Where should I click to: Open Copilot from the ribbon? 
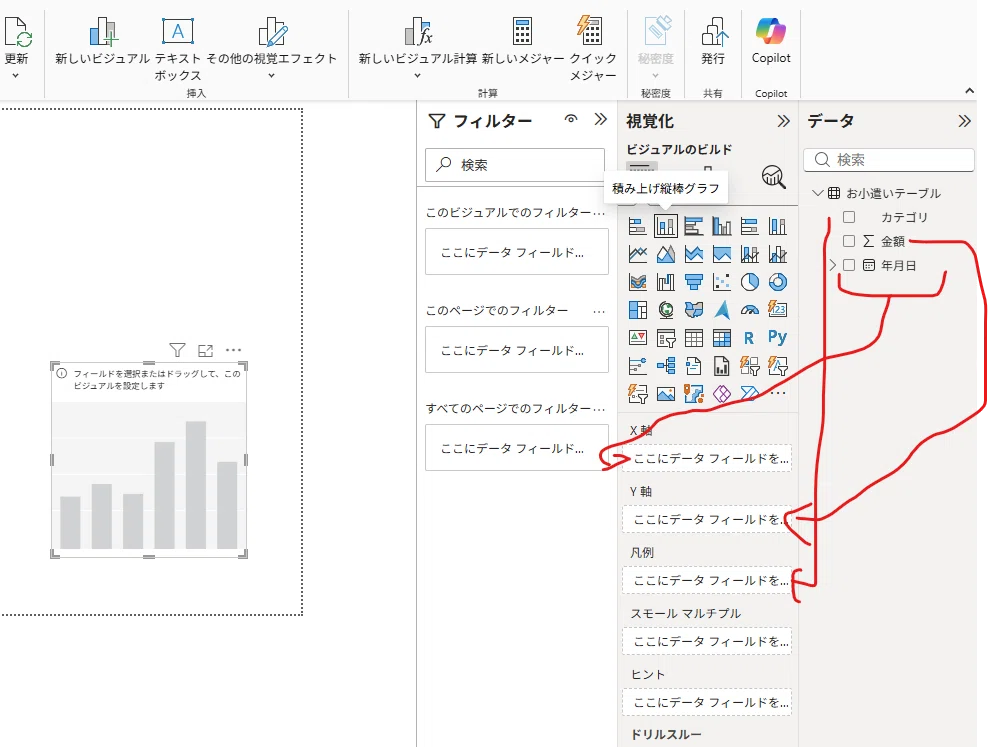771,42
